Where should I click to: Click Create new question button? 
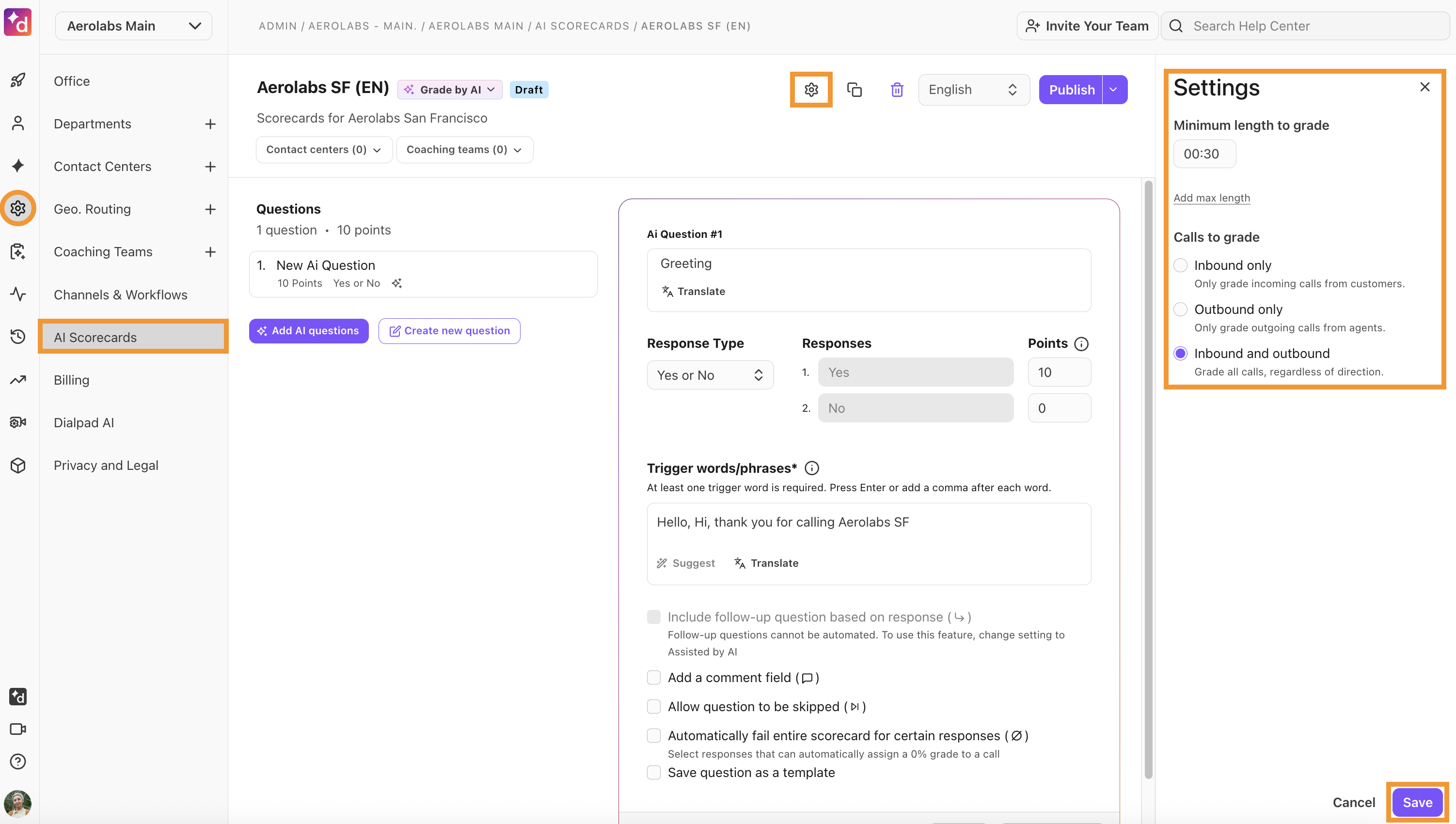[449, 330]
